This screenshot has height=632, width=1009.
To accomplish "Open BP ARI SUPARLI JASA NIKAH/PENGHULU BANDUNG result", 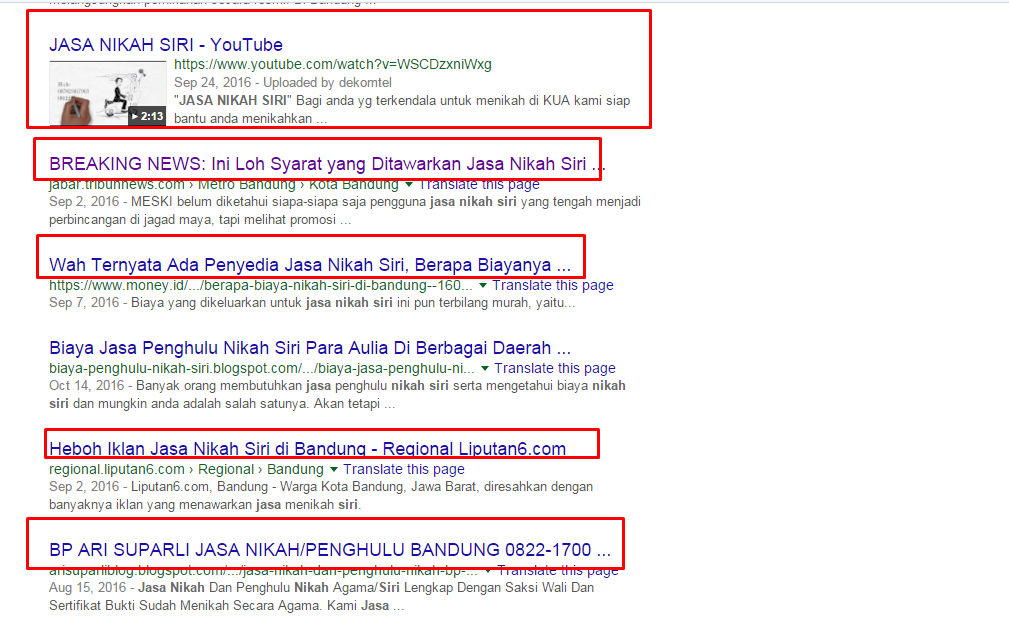I will click(329, 550).
